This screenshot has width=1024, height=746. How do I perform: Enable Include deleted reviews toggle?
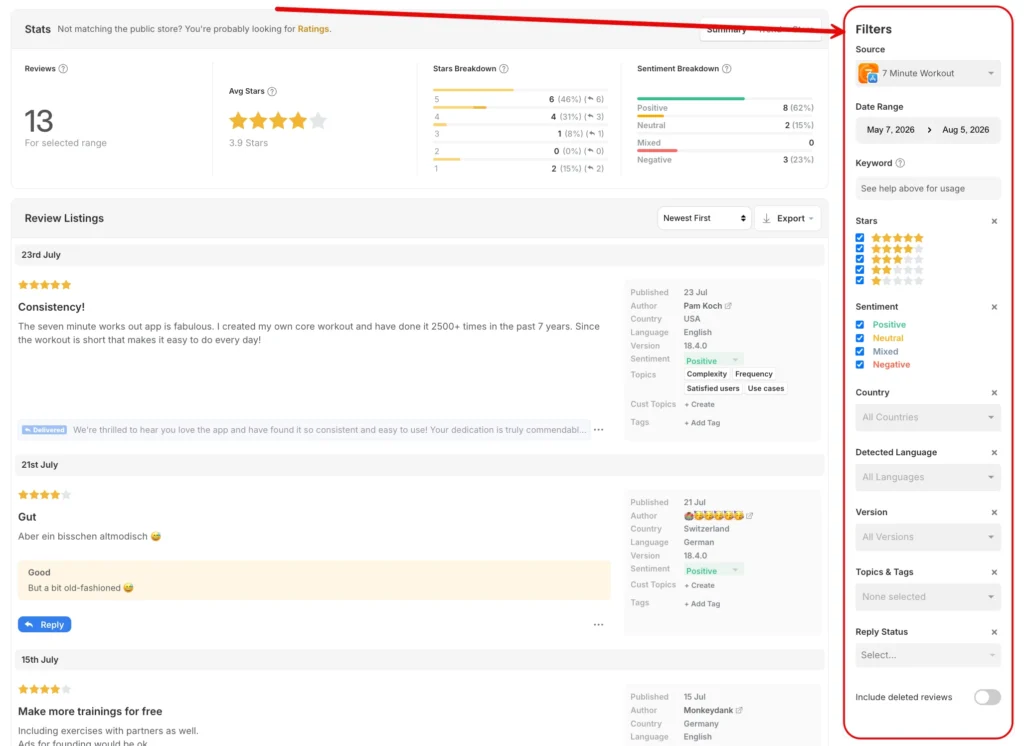click(987, 697)
